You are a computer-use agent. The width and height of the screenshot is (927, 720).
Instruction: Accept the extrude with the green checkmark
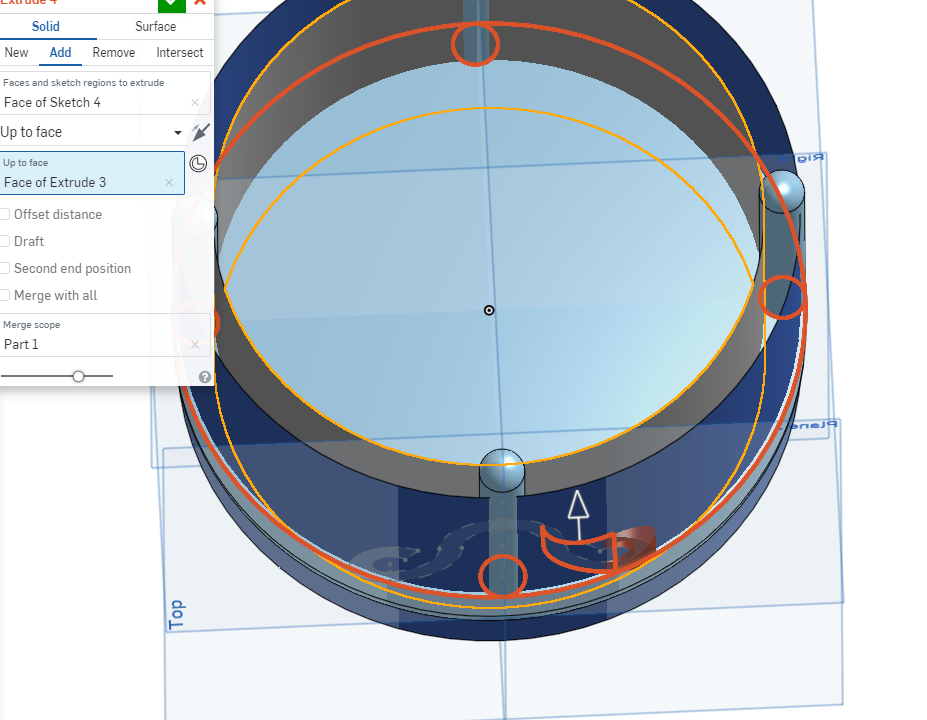click(x=171, y=5)
